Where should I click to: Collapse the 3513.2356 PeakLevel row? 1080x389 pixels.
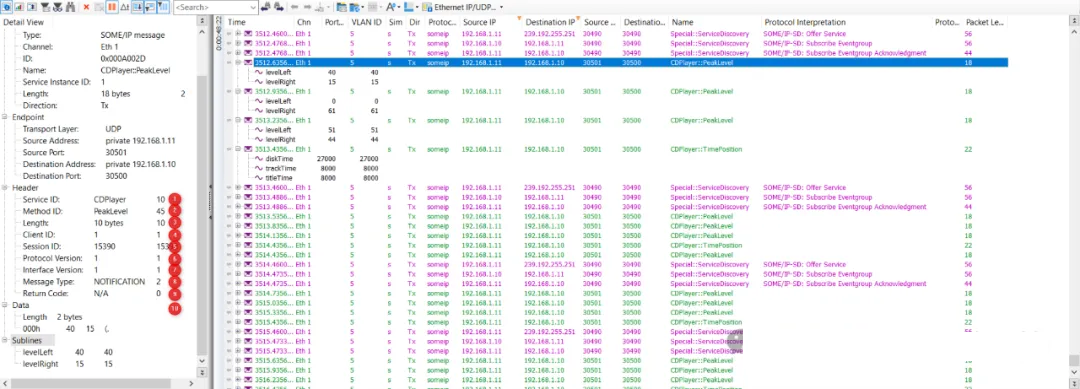(238, 120)
